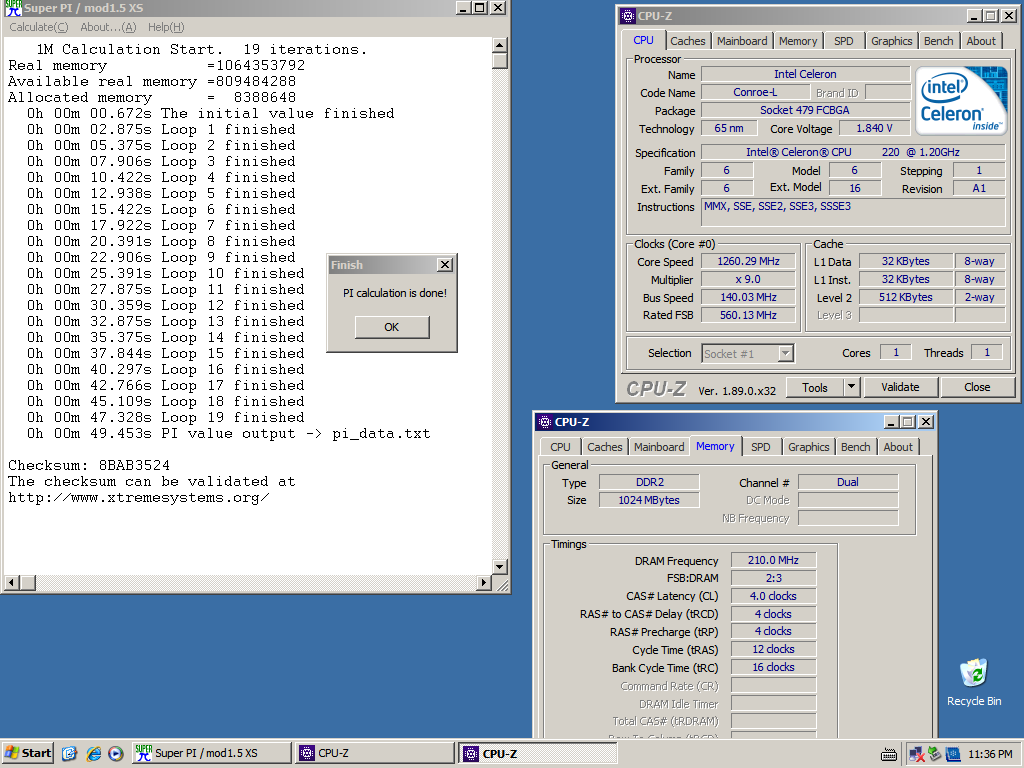Viewport: 1024px width, 768px height.
Task: Click the Memory CPU-Z window title icon
Action: point(545,422)
